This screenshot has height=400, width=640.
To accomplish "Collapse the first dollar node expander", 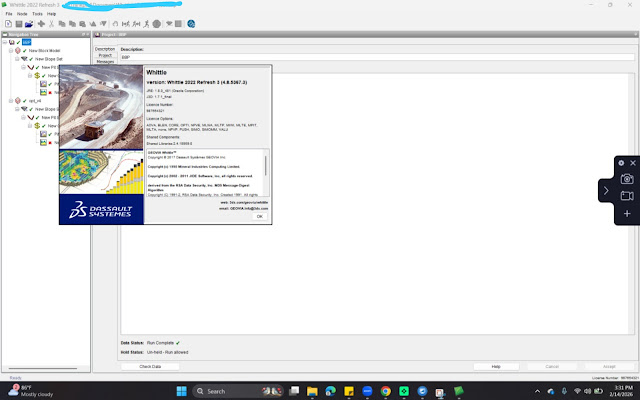I will point(30,76).
